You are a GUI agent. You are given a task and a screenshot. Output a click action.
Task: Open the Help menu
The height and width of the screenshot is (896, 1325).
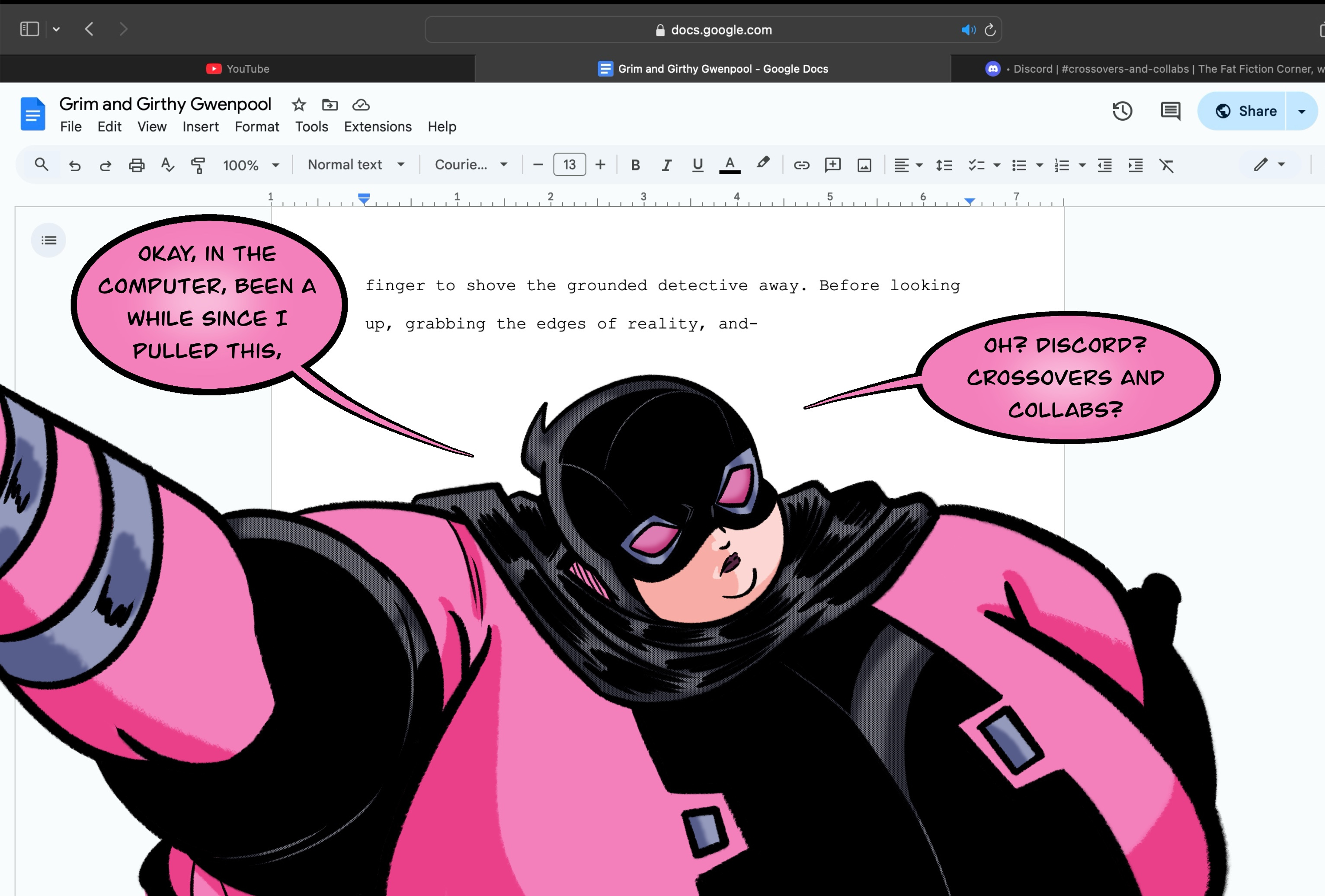pos(442,127)
